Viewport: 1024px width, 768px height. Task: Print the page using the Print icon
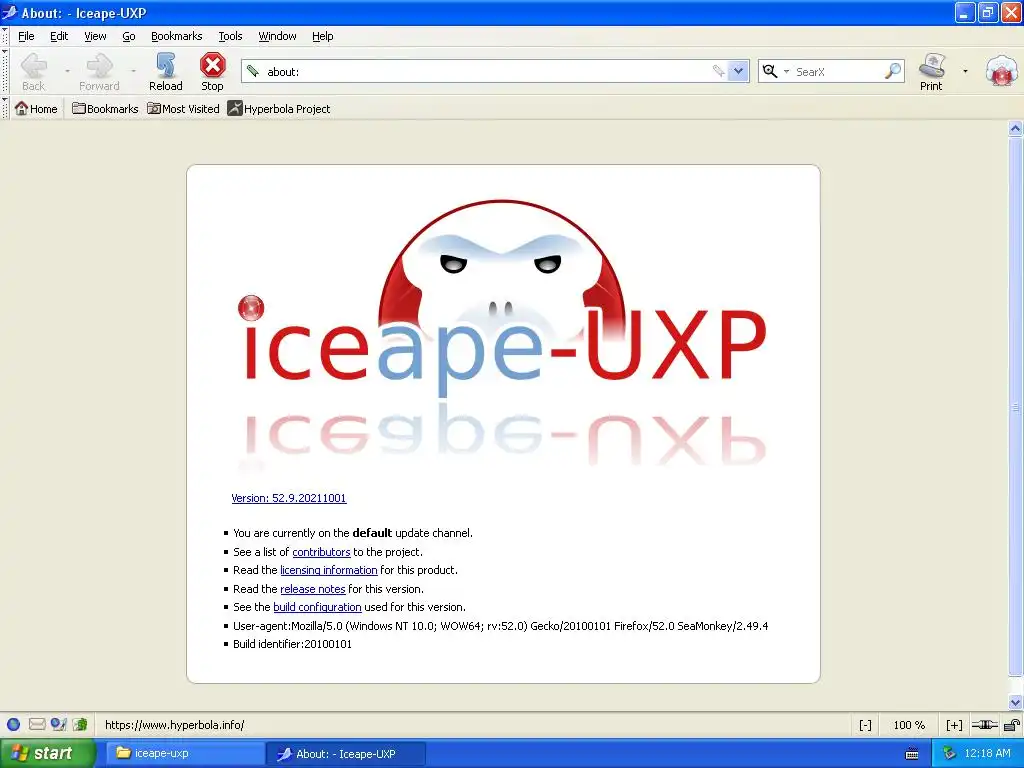click(x=931, y=72)
